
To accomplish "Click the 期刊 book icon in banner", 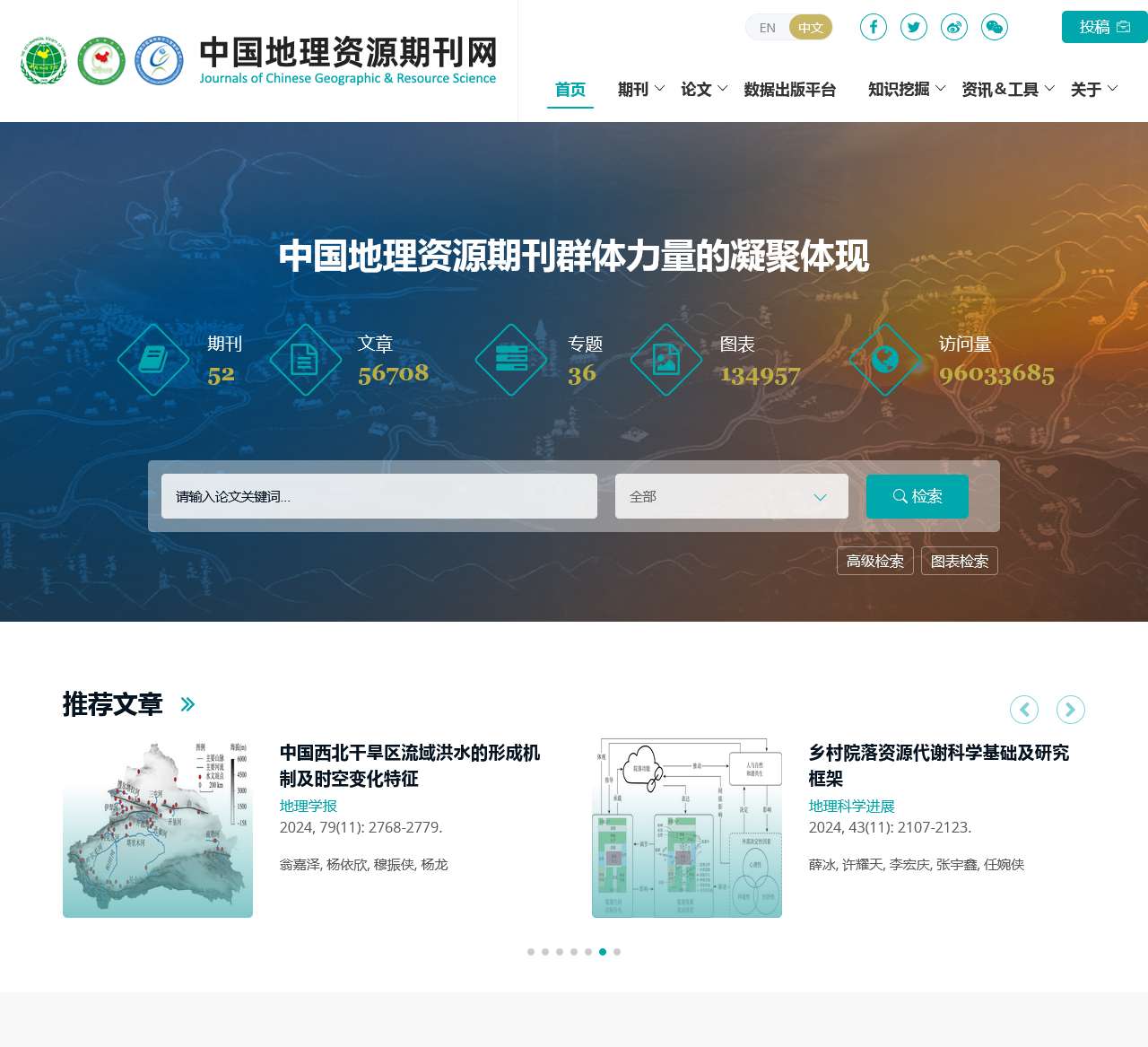I will [x=153, y=360].
